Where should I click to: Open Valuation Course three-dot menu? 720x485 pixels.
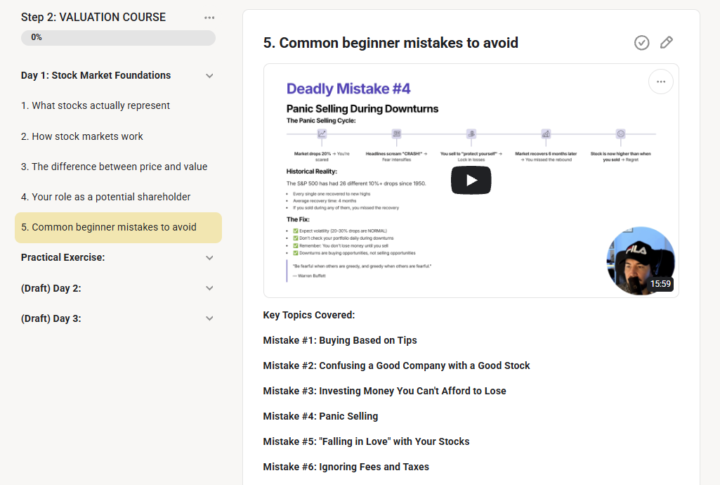click(209, 18)
